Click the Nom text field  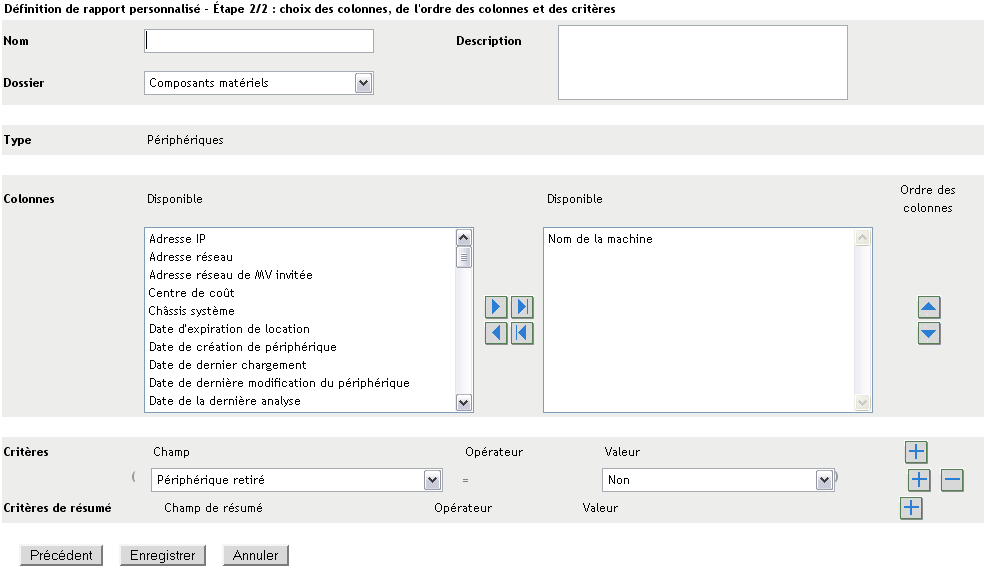259,40
